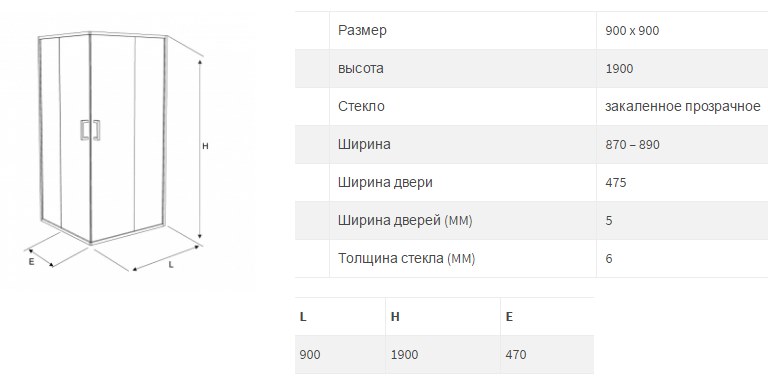Screen dimensions: 768x378
Task: Click the L dimension label on diagram
Action: pyautogui.click(x=171, y=264)
